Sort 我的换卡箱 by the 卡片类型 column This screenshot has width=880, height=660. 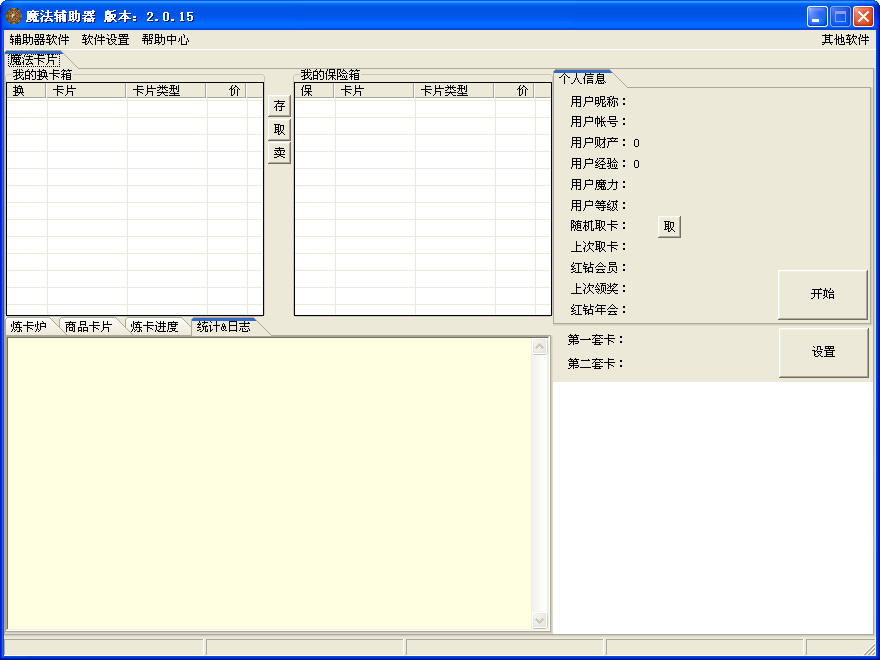[165, 91]
